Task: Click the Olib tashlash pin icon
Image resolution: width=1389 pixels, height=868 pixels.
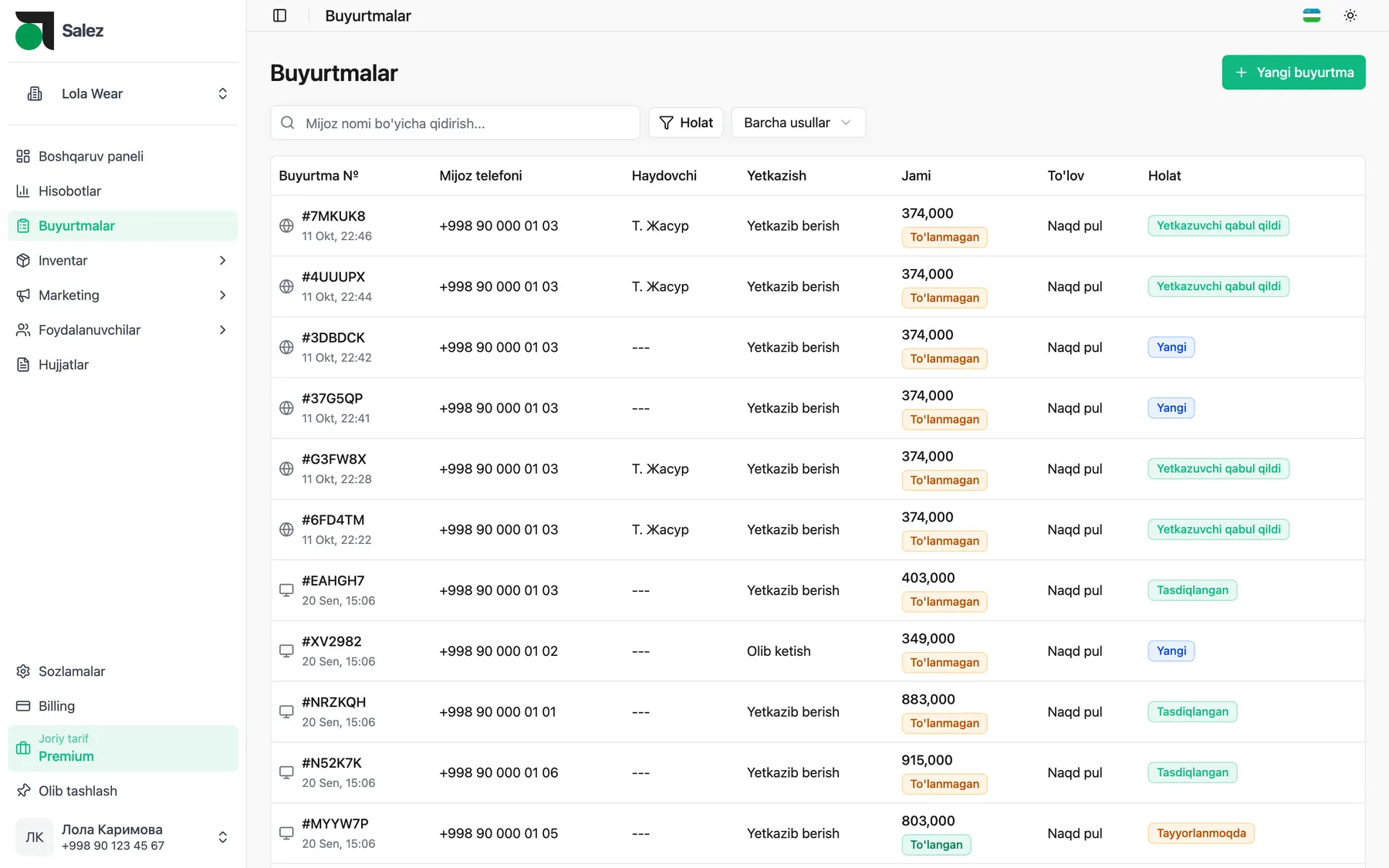Action: pos(23,791)
